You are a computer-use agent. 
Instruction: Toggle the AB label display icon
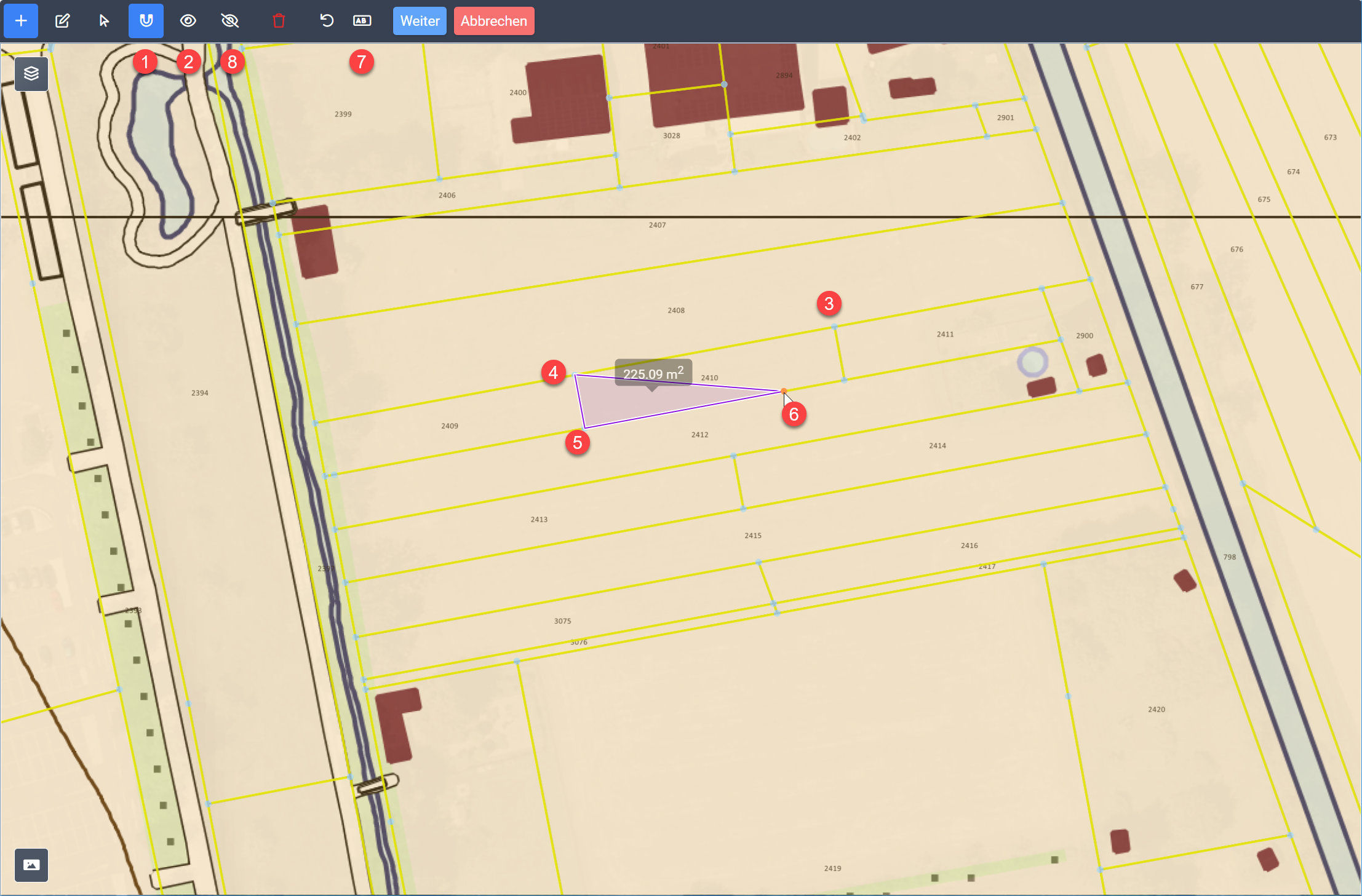coord(362,21)
